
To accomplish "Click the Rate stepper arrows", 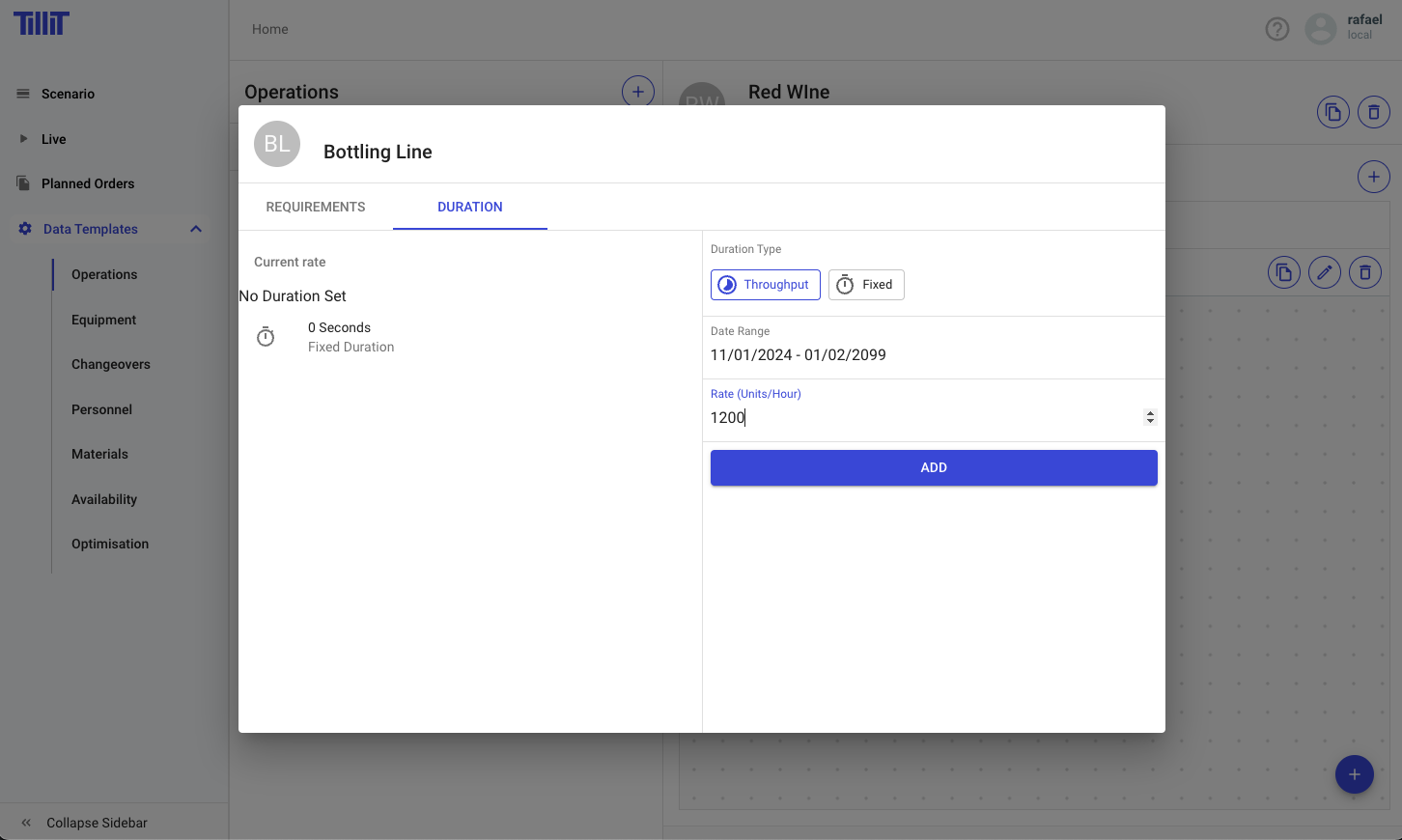I will [x=1149, y=417].
